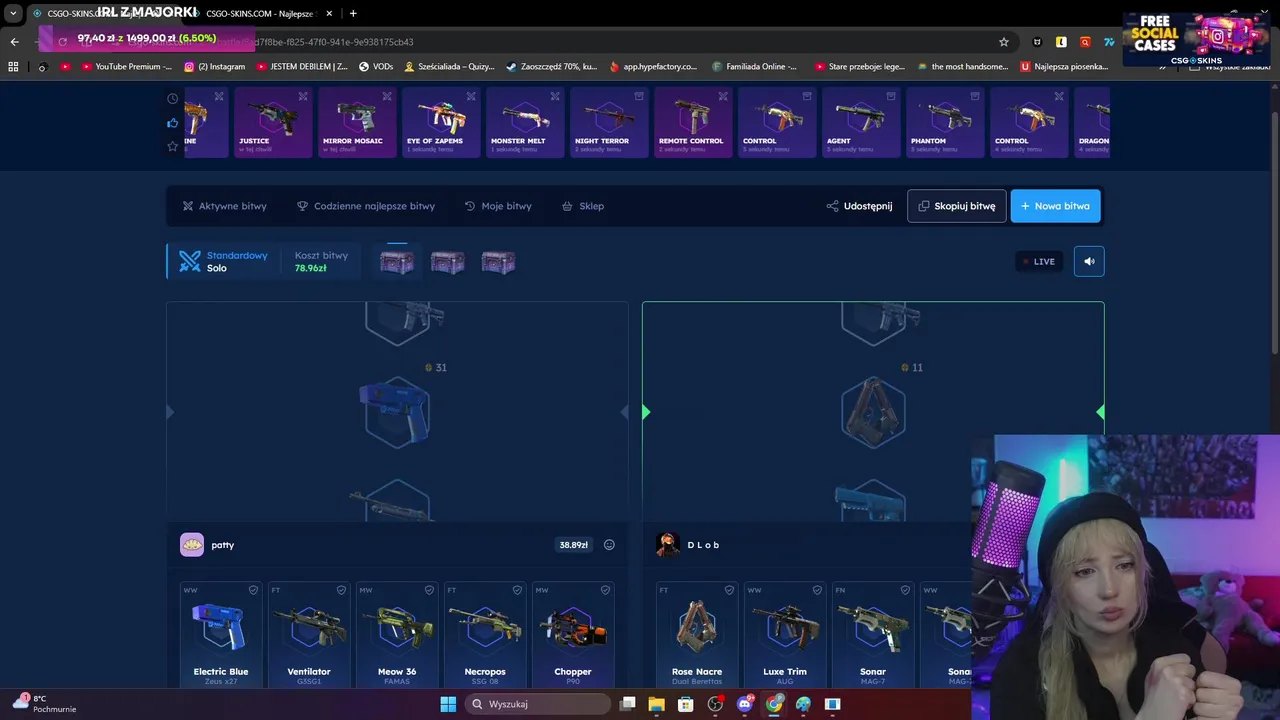This screenshot has height=720, width=1280.
Task: Open the app.hypefactory.co bookmark
Action: (x=653, y=67)
